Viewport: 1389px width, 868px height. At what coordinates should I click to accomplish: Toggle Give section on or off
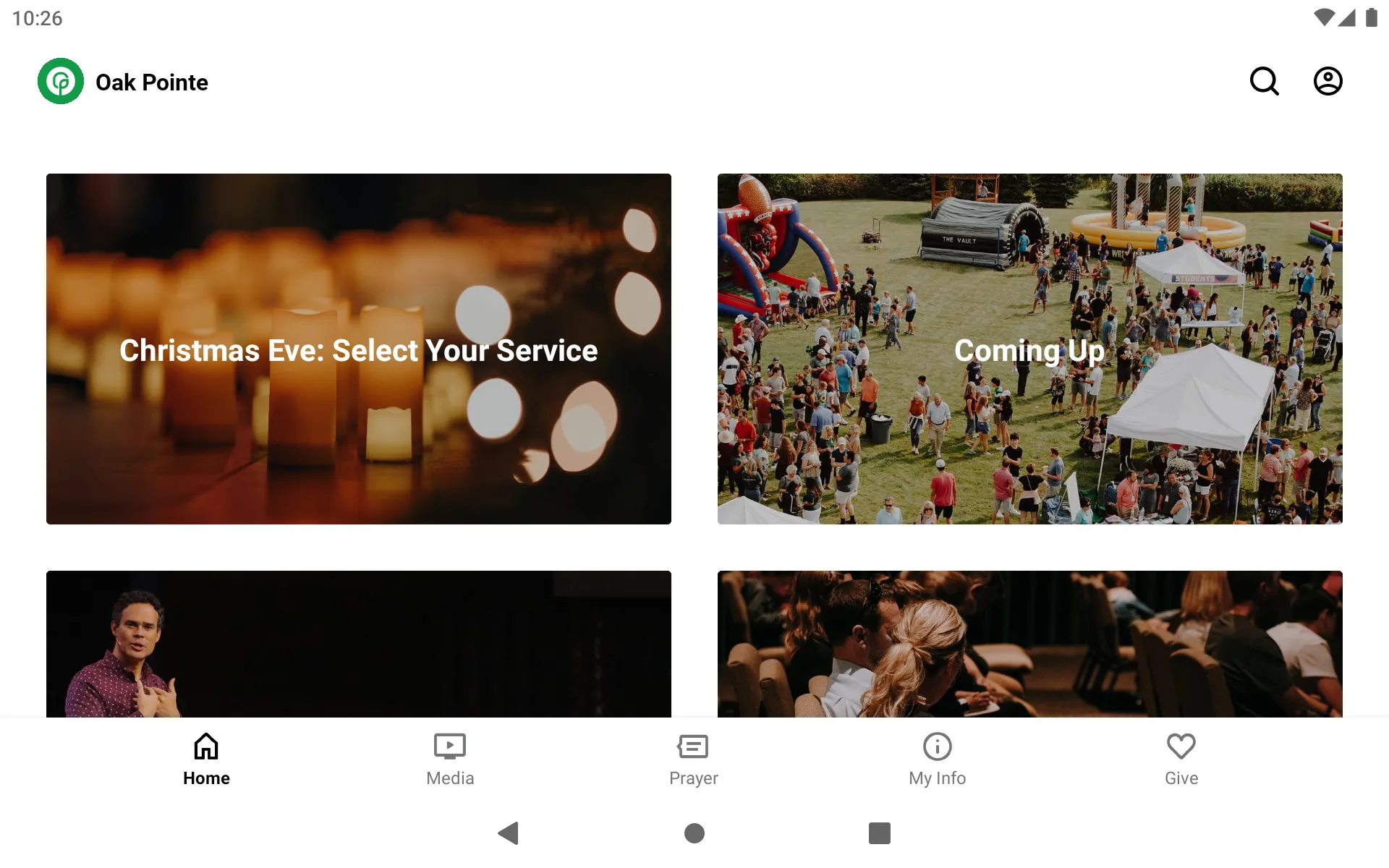pyautogui.click(x=1180, y=757)
